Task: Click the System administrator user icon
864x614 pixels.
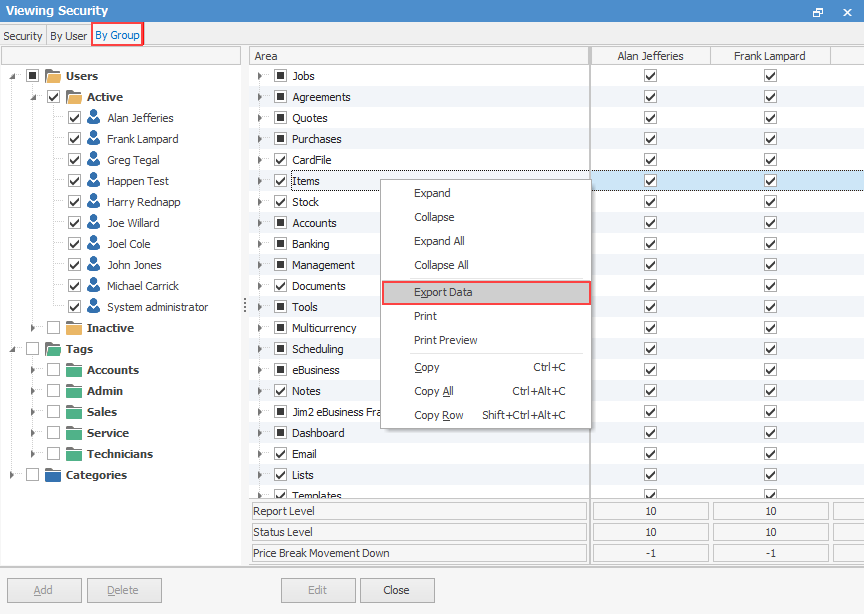Action: [94, 307]
